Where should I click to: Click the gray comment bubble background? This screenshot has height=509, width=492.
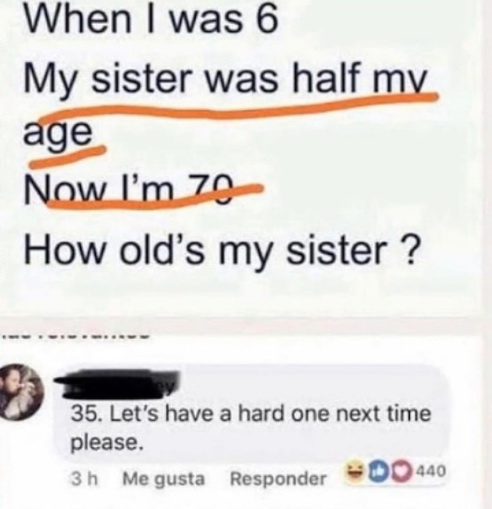253,412
